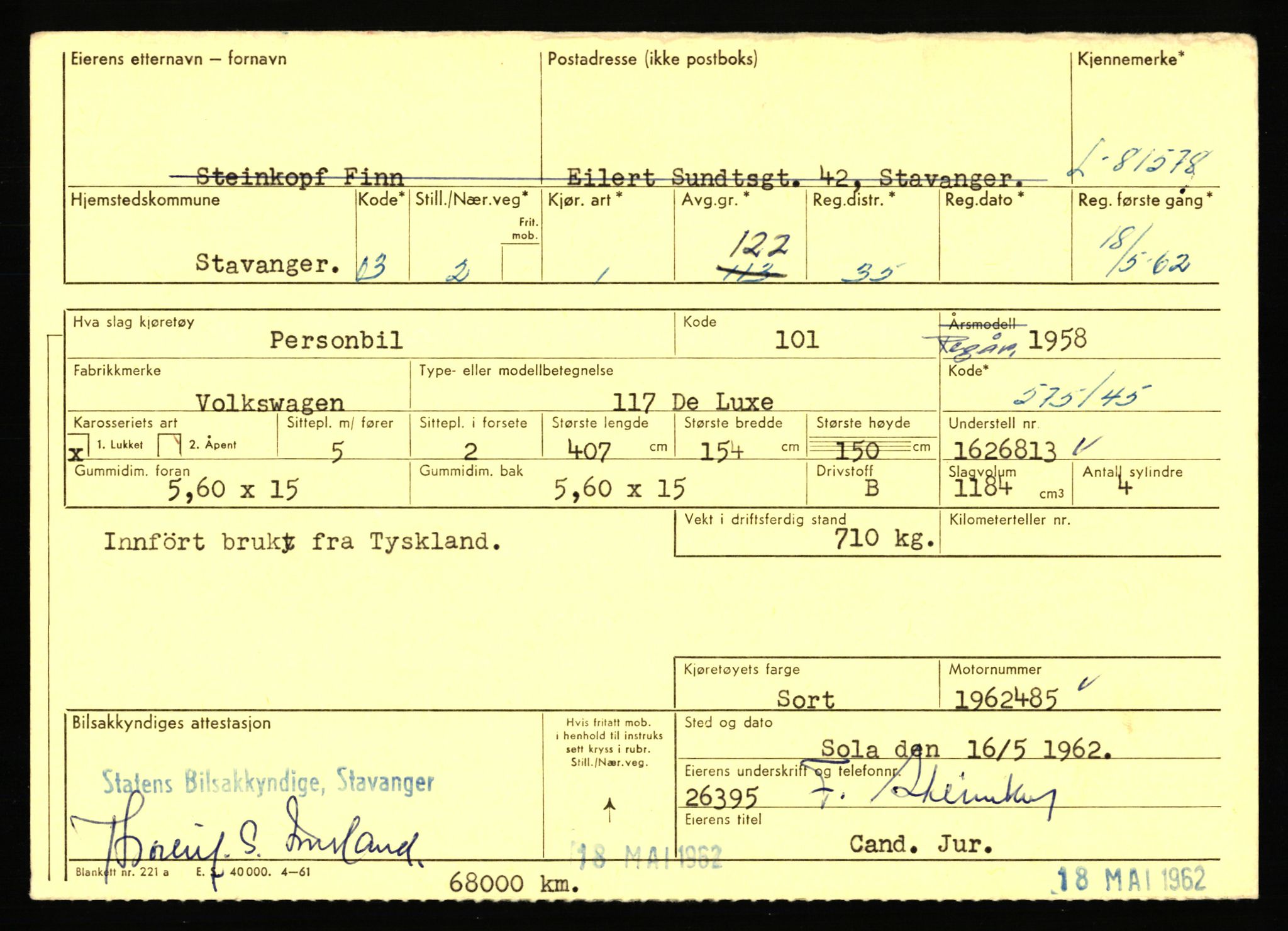The image size is (1288, 931).
Task: Click the engine number '1962485'
Action: click(x=1006, y=699)
